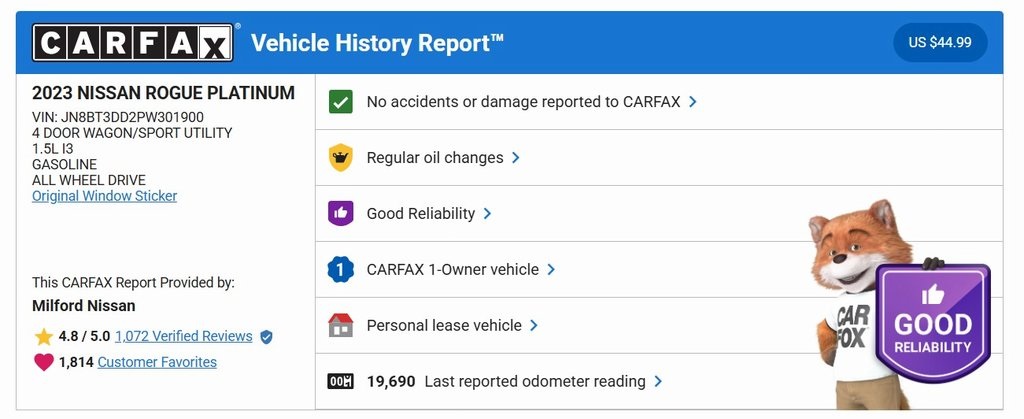
Task: Expand the CARFAX 1-Owner vehicle chevron
Action: [552, 269]
